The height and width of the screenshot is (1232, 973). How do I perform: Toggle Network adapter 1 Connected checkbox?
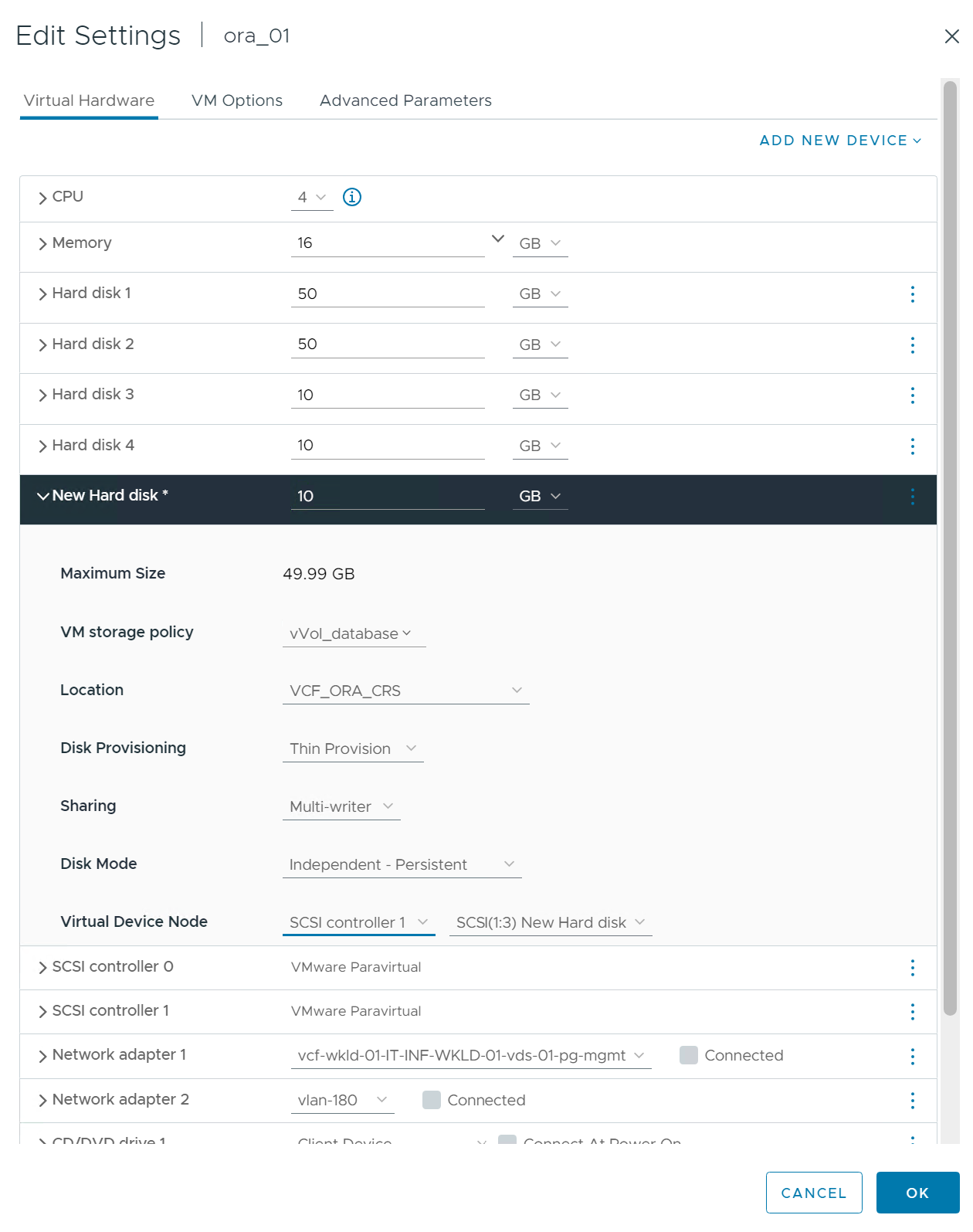[x=688, y=1055]
